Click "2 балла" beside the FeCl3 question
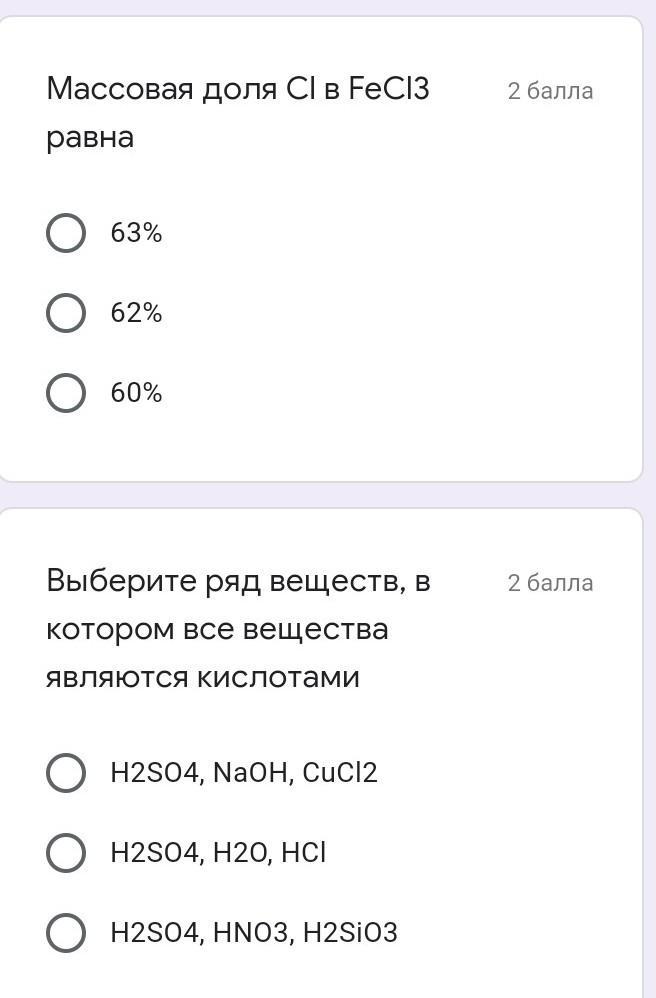The height and width of the screenshot is (998, 656). (x=550, y=91)
